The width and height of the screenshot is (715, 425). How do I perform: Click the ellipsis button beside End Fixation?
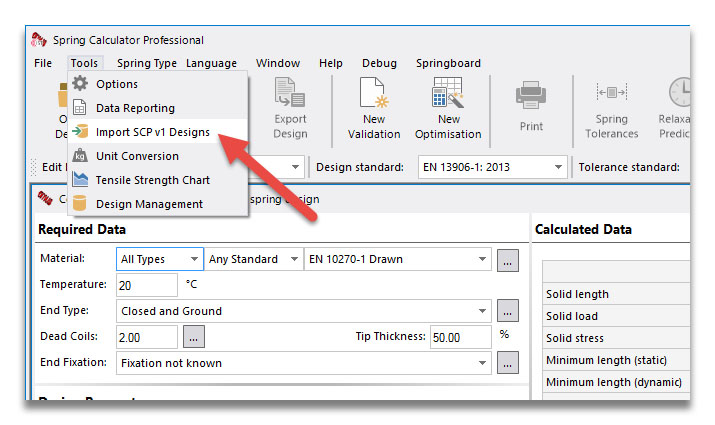pos(508,363)
